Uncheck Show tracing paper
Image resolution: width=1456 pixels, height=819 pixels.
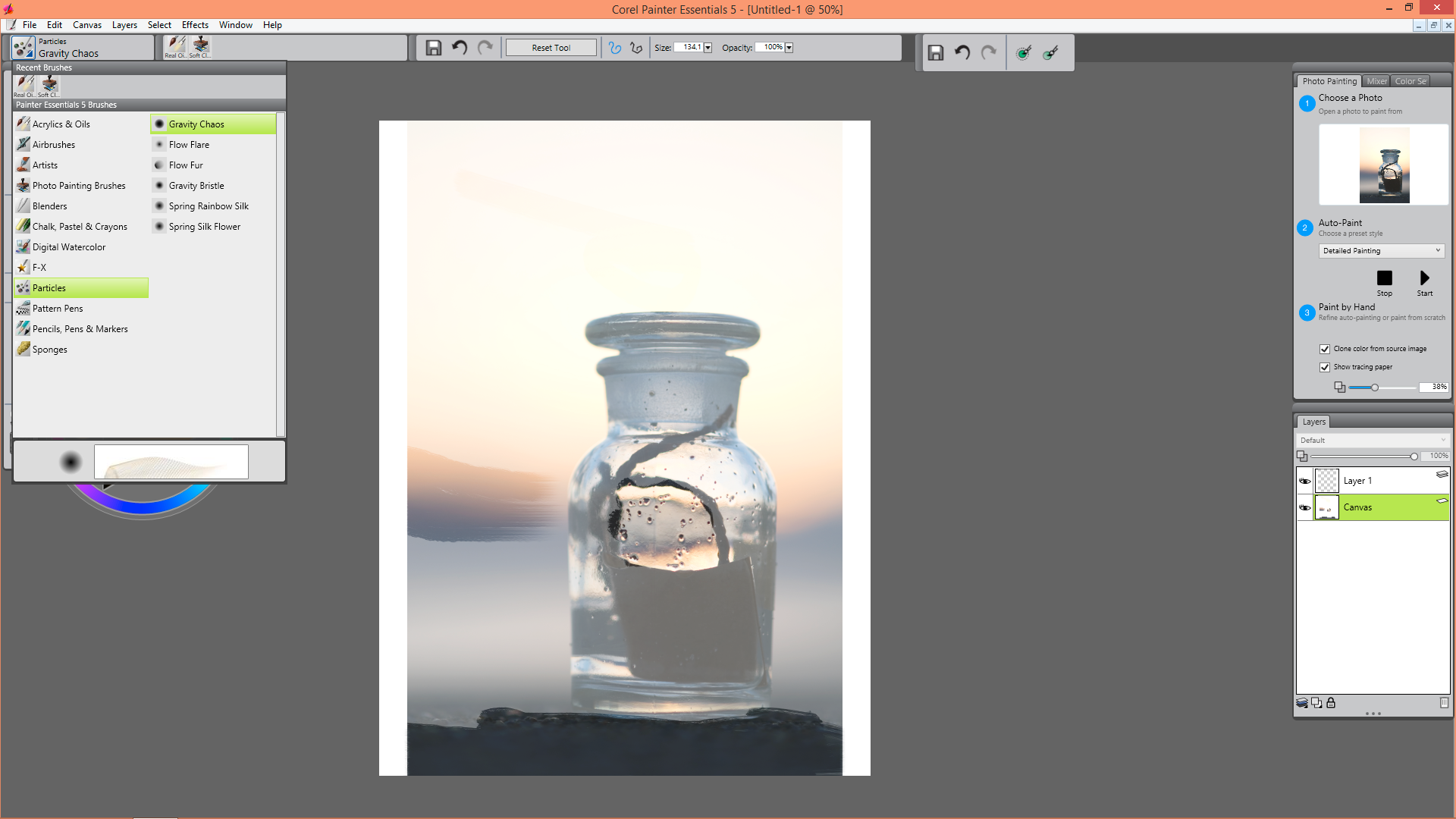(1325, 367)
